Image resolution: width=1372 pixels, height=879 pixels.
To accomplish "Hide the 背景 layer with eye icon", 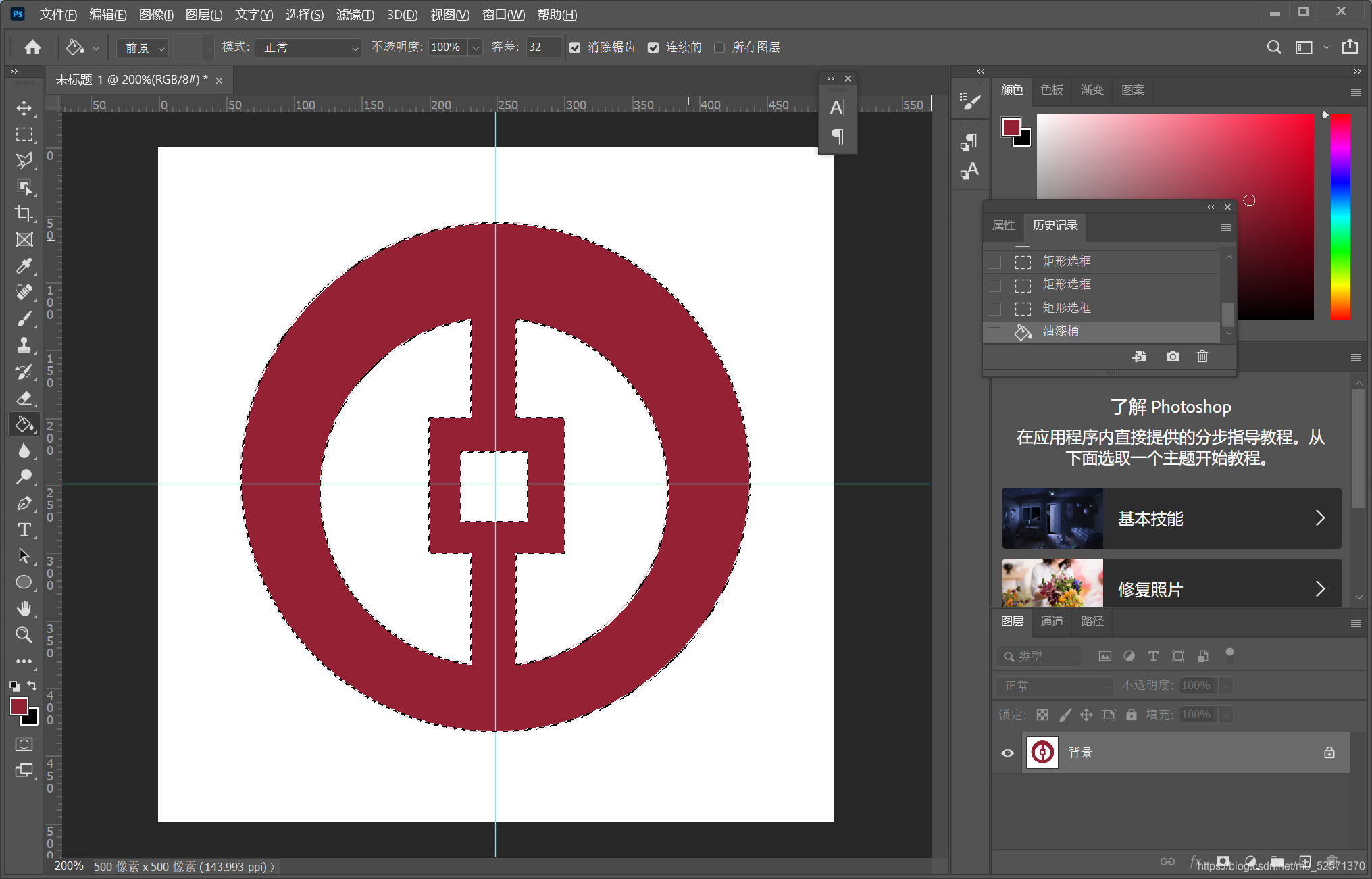I will (x=1007, y=753).
